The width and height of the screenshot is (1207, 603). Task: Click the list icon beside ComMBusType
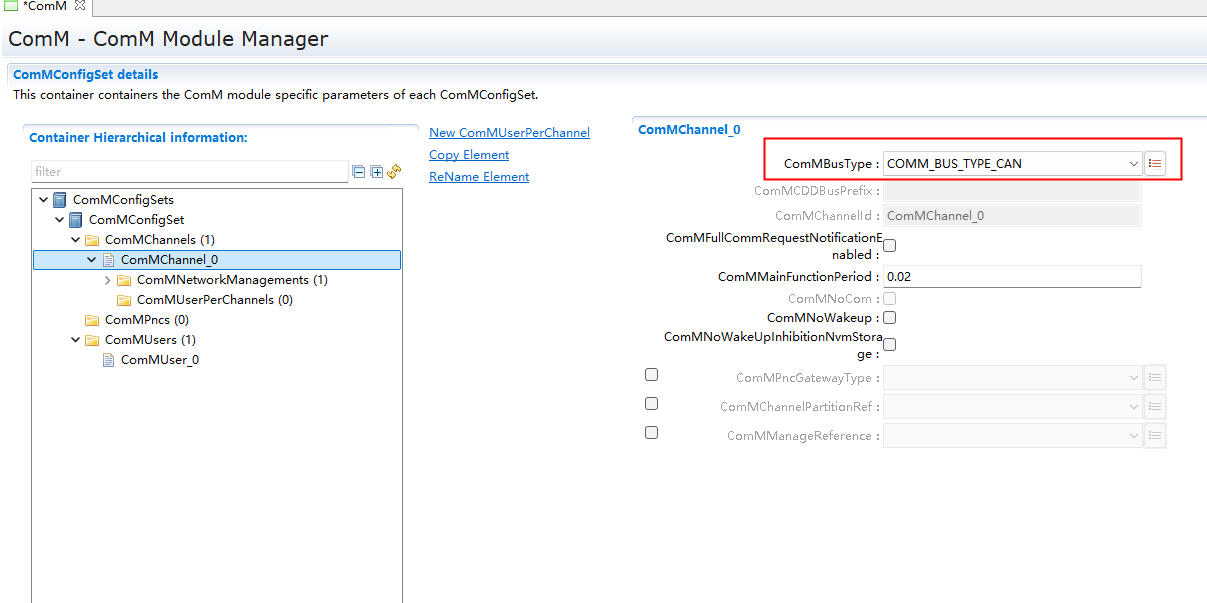[x=1155, y=163]
